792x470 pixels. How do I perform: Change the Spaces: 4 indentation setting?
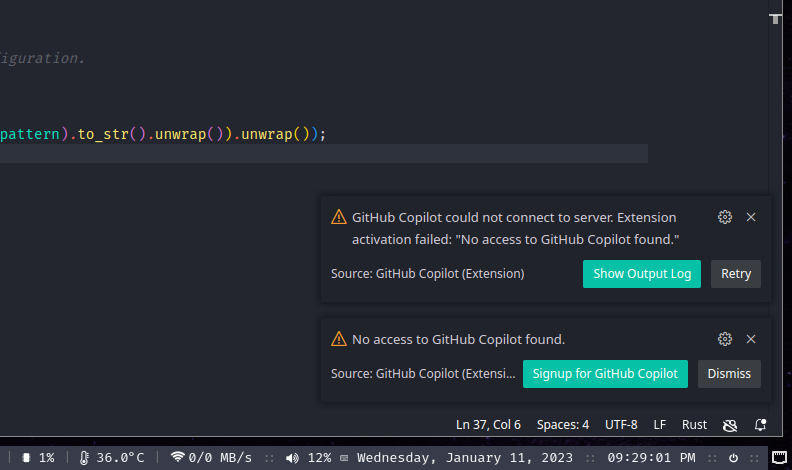tap(563, 425)
